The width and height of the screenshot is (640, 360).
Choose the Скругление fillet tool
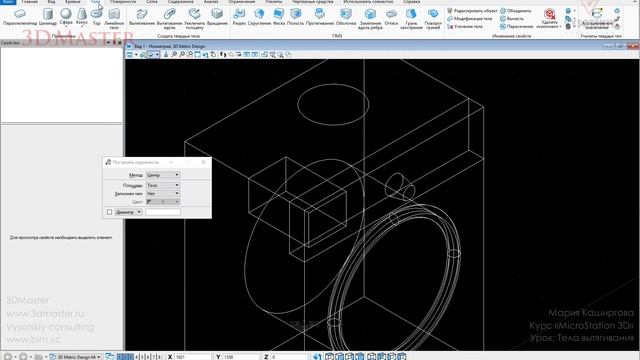259,18
